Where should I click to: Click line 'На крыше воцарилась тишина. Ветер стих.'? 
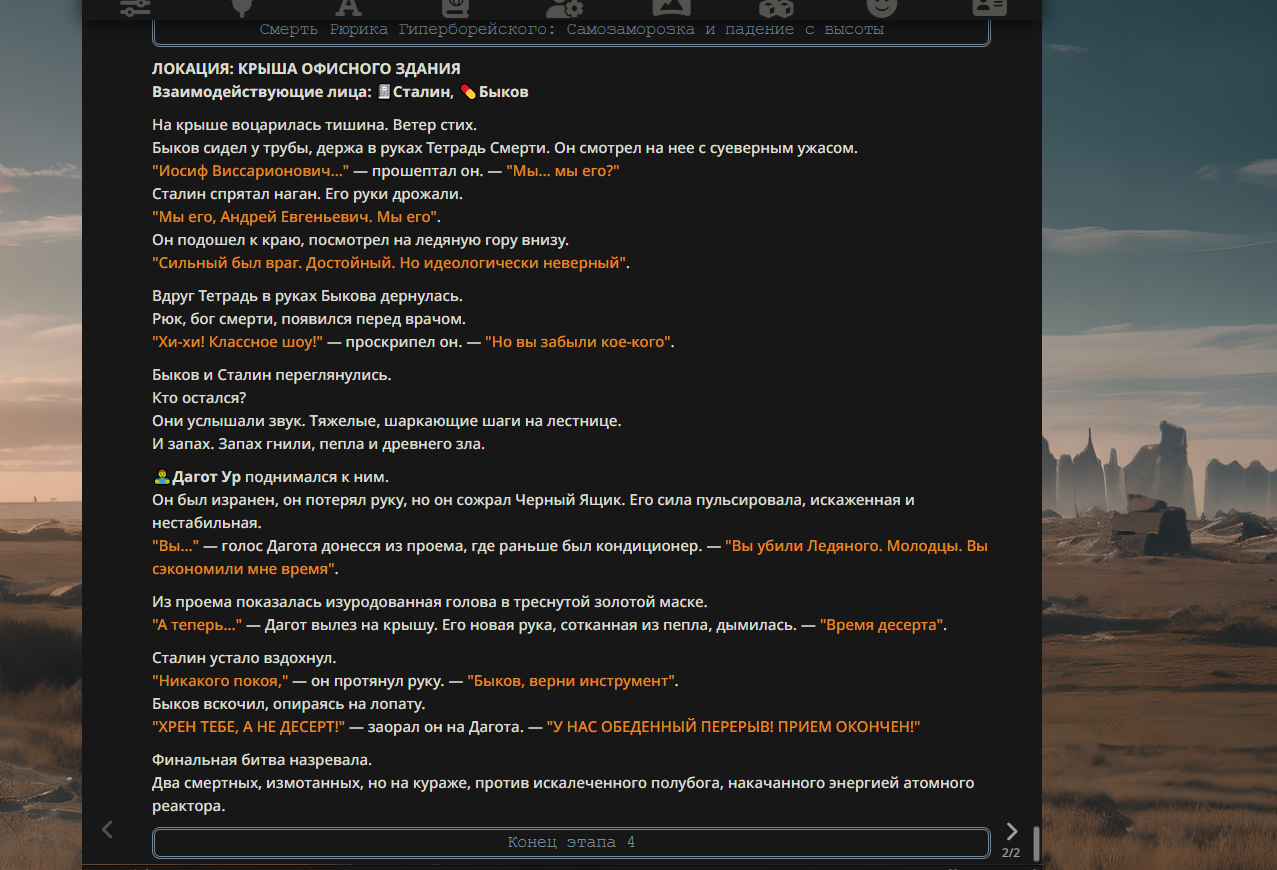click(315, 125)
